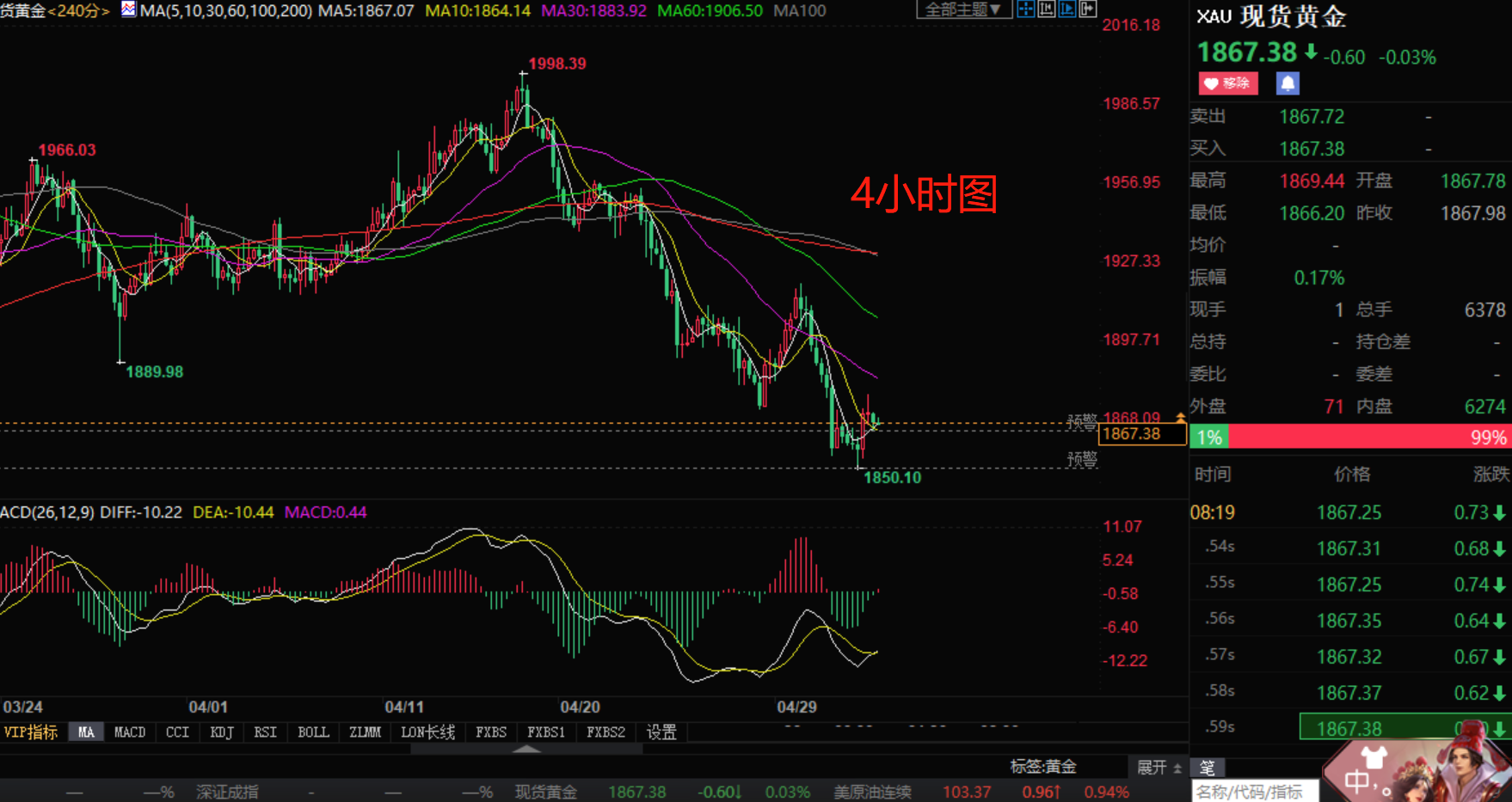Click the lower 预警 alert line label

(x=1082, y=460)
